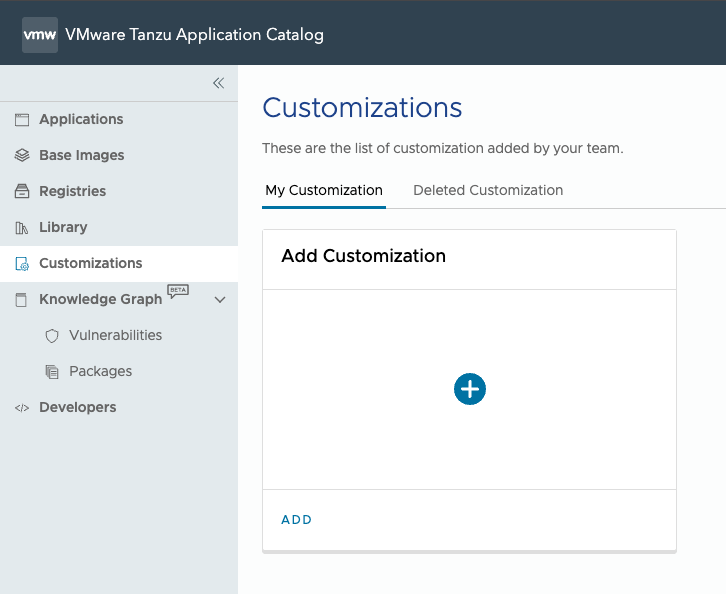Click VMware Tanzu Application Catalog title
The width and height of the screenshot is (726, 594).
click(x=194, y=35)
